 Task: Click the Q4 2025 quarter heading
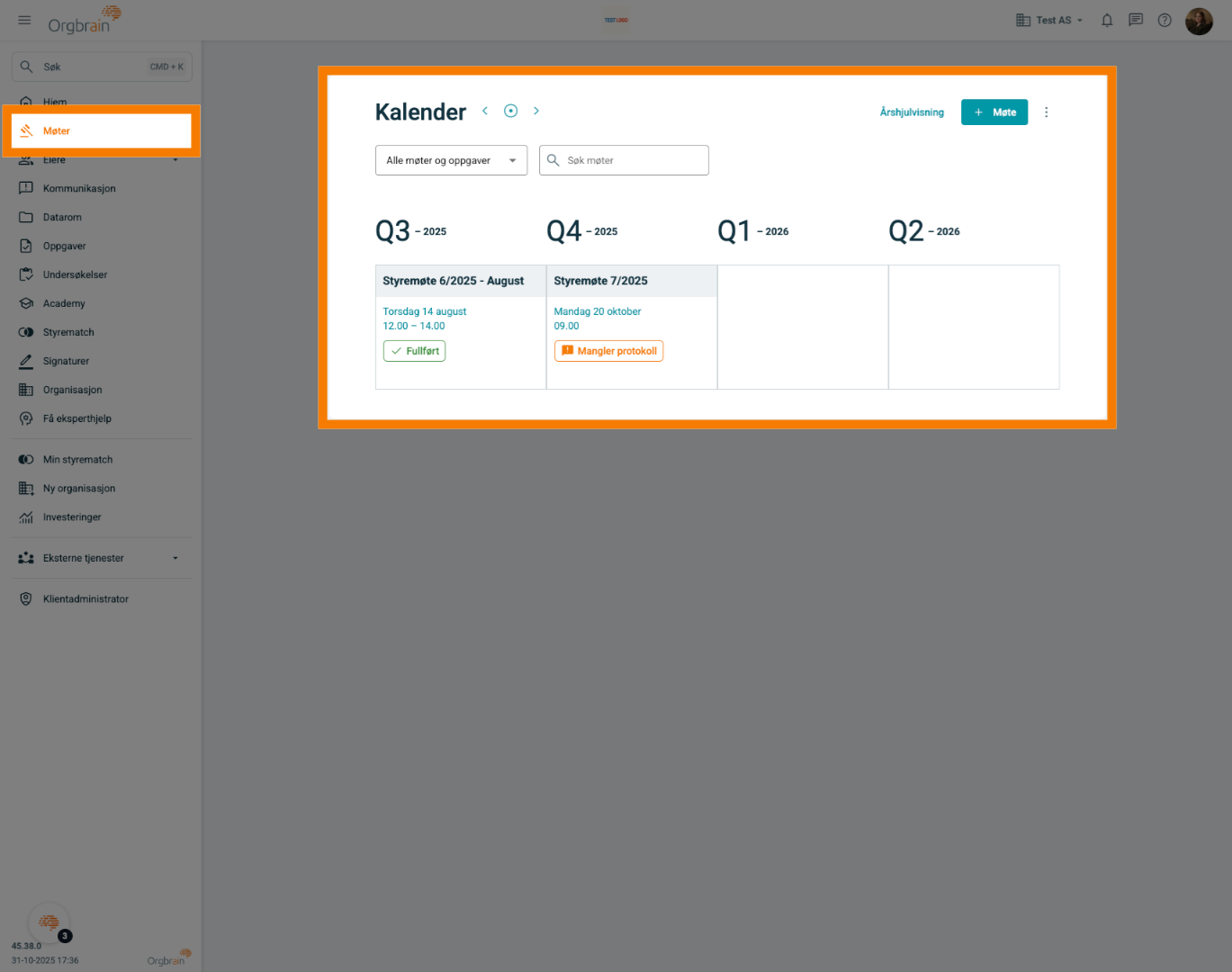(x=582, y=231)
